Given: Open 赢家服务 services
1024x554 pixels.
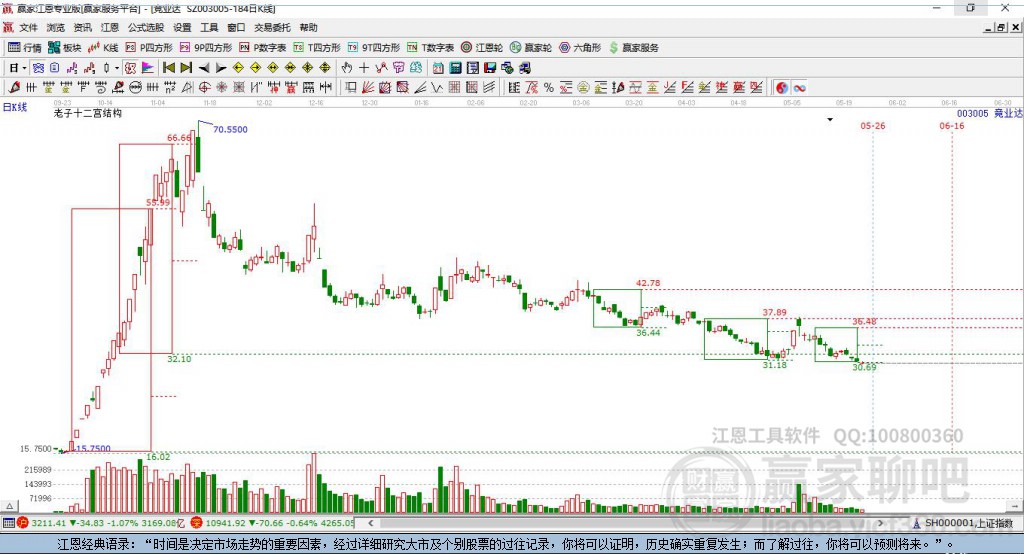Looking at the screenshot, I should 634,48.
